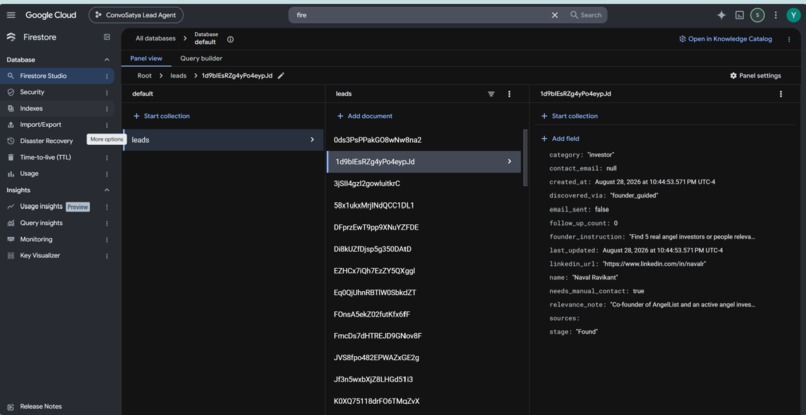Click the leads list scrollbar
Image resolution: width=806 pixels, height=415 pixels.
pos(525,157)
